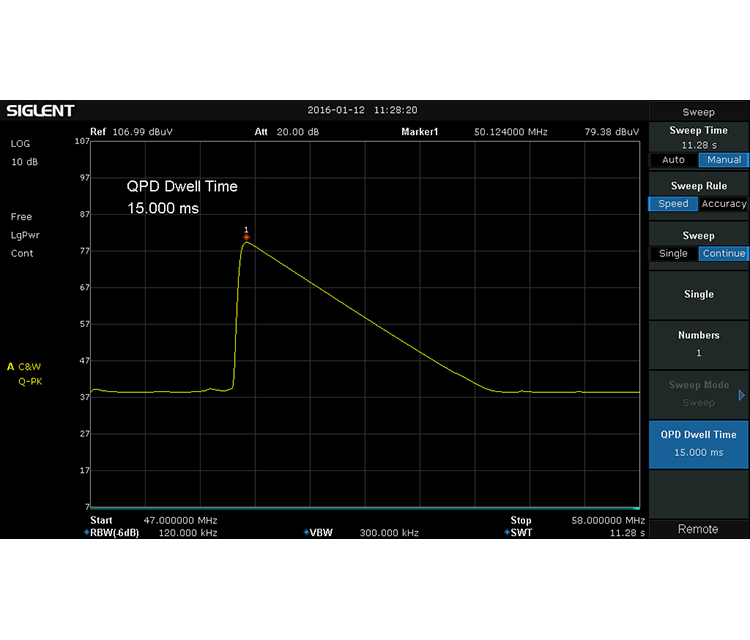Click the Start frequency 47.000000 MHz
The height and width of the screenshot is (640, 750).
(153, 521)
